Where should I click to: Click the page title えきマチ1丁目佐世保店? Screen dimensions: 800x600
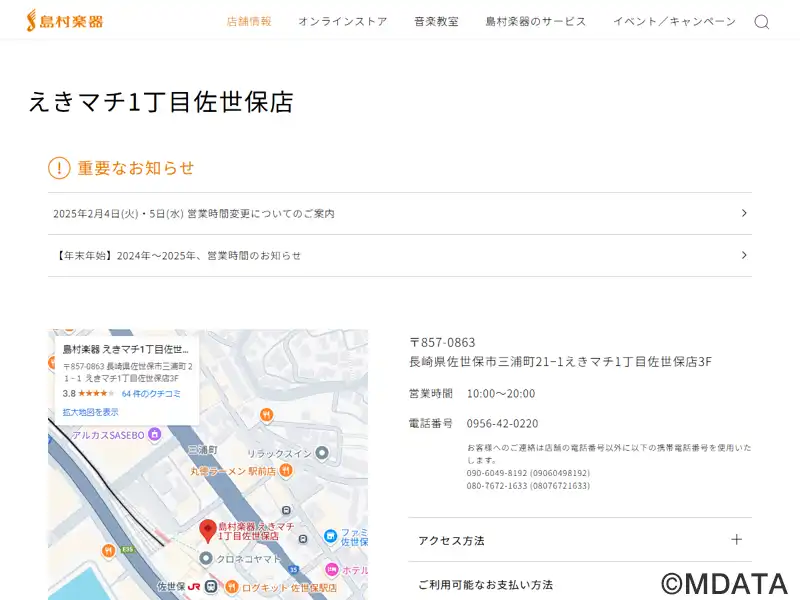(161, 102)
